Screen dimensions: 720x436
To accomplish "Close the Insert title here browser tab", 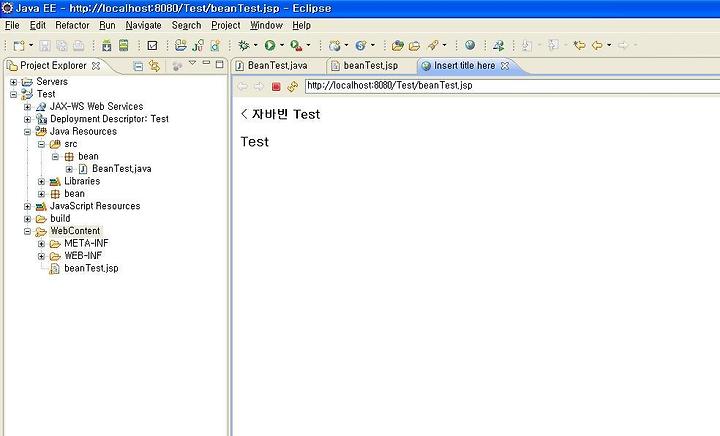I will point(505,66).
